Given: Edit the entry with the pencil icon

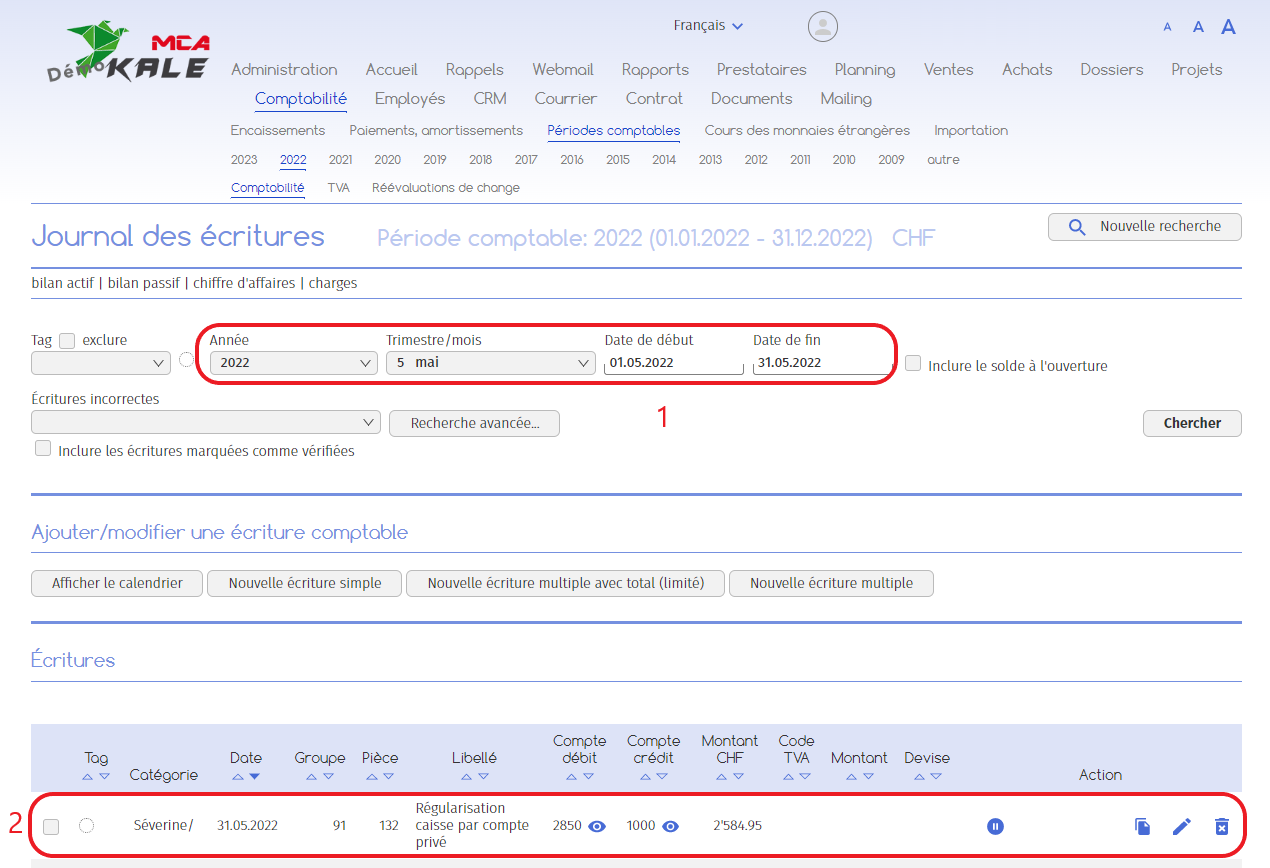Looking at the screenshot, I should [x=1182, y=826].
